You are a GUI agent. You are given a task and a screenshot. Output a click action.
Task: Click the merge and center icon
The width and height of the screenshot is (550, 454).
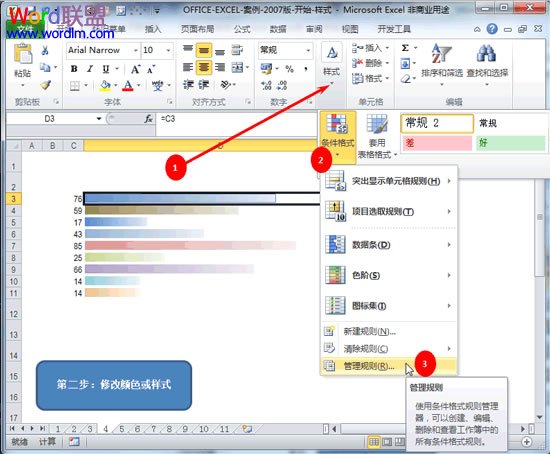(x=237, y=67)
